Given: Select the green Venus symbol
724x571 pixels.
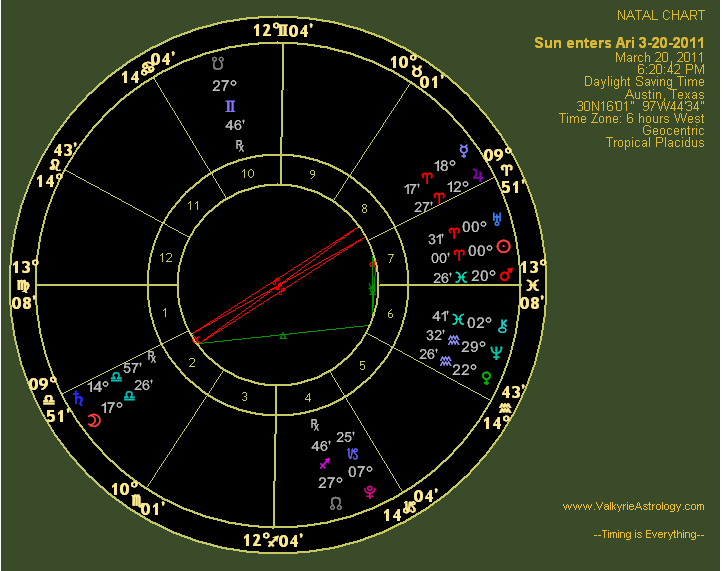Looking at the screenshot, I should [487, 377].
